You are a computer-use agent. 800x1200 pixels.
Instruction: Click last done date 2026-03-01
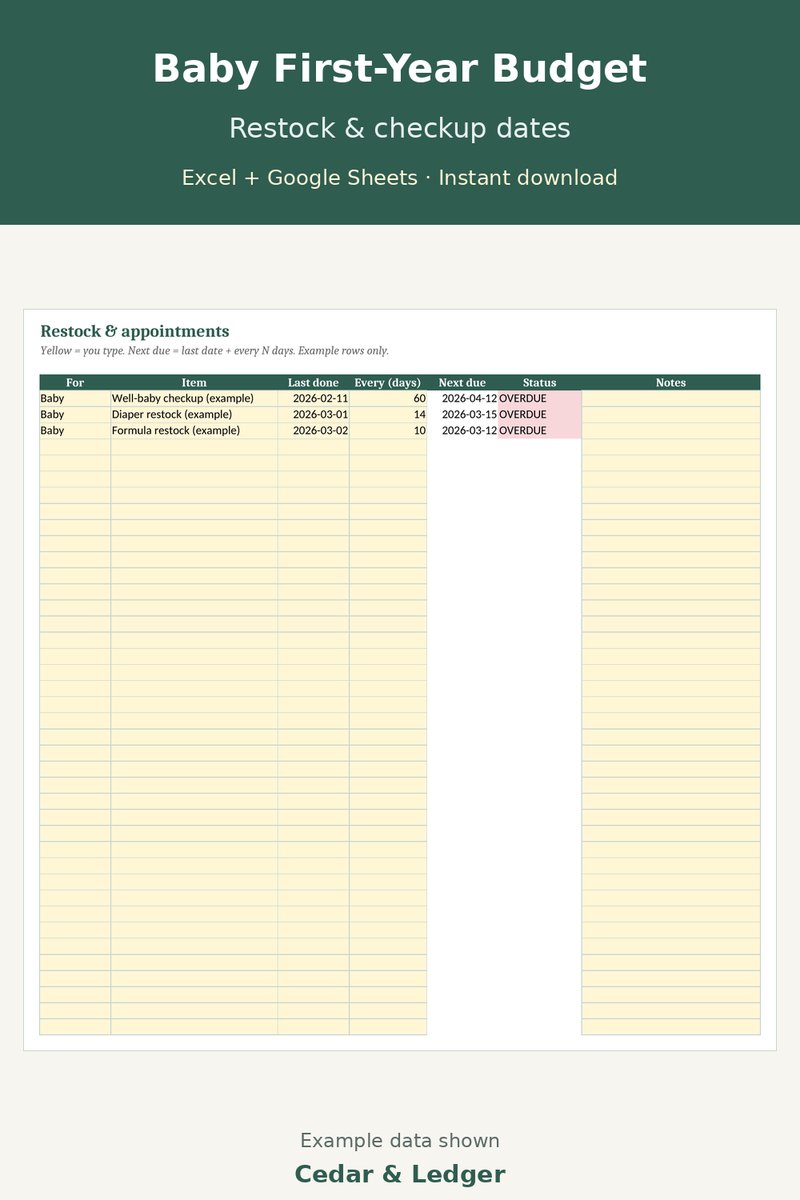[x=314, y=414]
